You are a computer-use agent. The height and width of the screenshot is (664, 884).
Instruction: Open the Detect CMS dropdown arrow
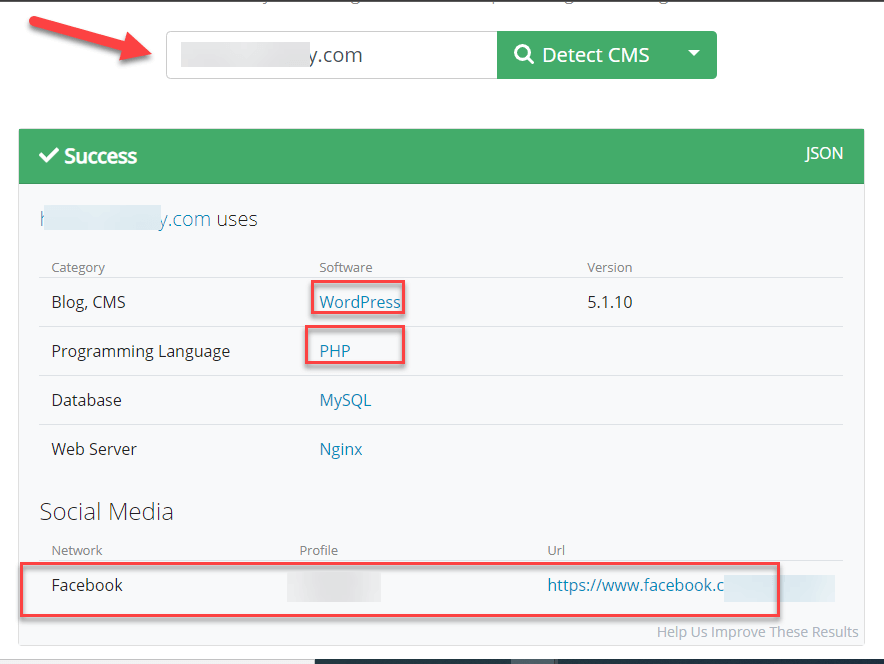pos(694,54)
